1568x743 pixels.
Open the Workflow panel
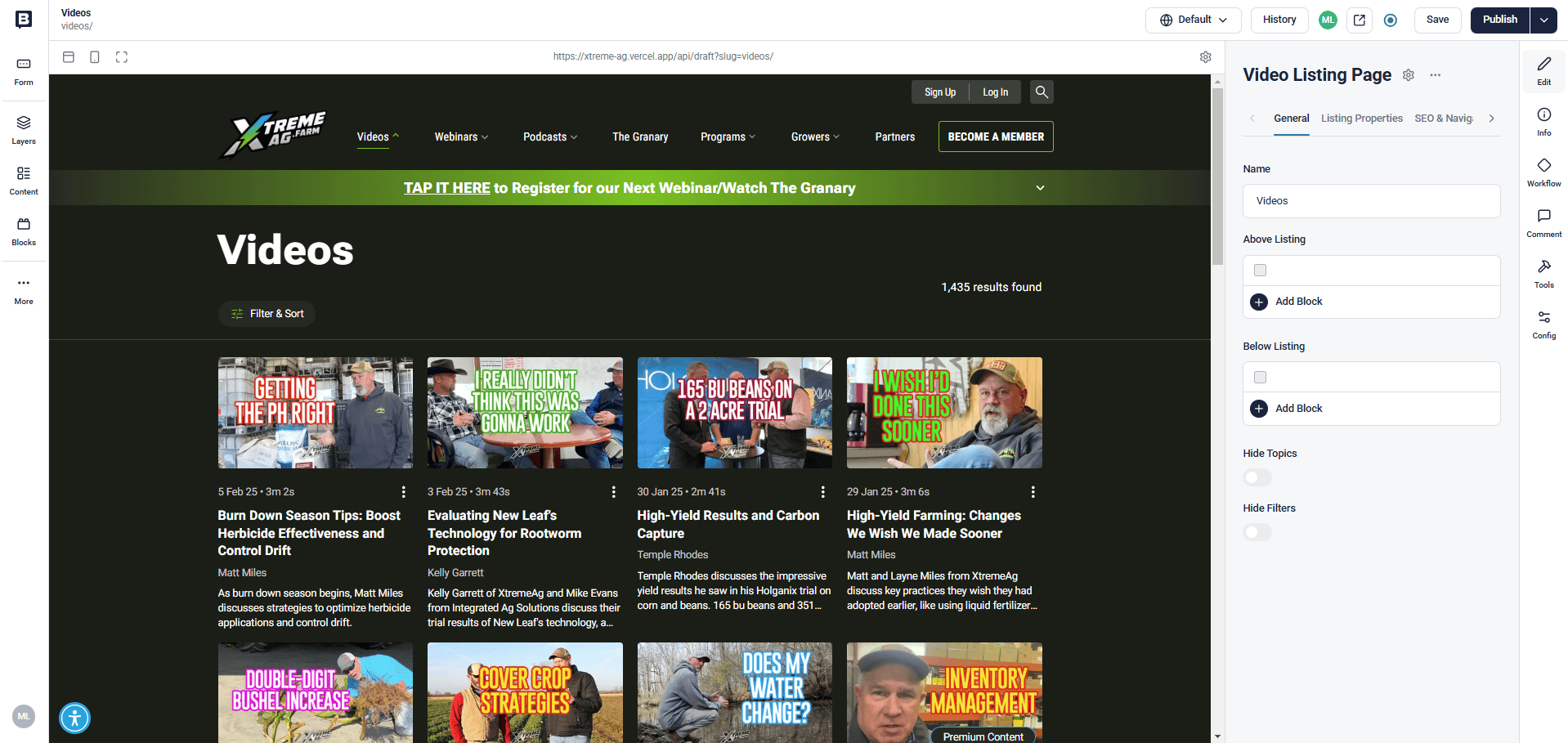(1543, 172)
